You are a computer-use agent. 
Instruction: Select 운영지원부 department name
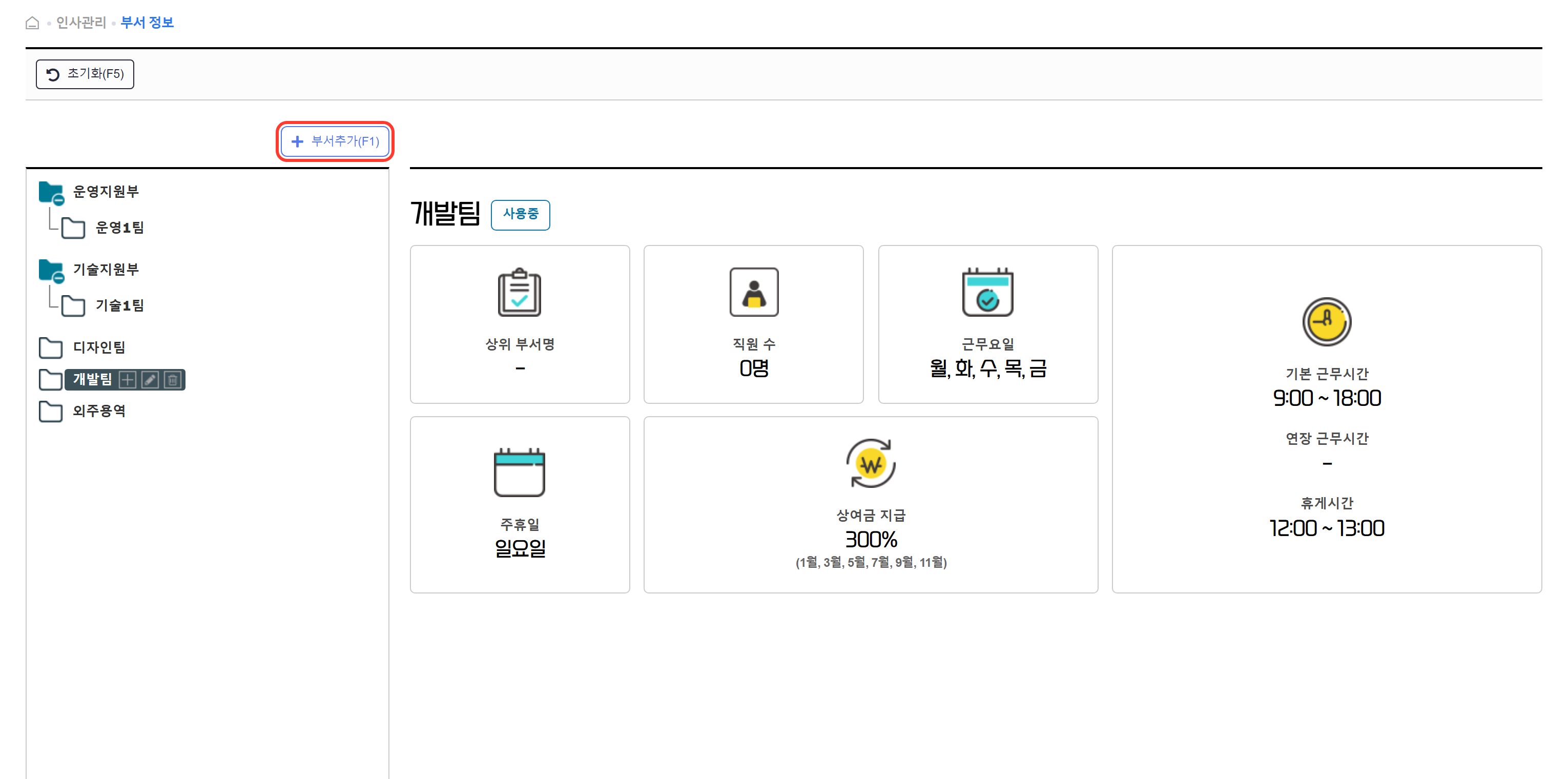pos(106,192)
